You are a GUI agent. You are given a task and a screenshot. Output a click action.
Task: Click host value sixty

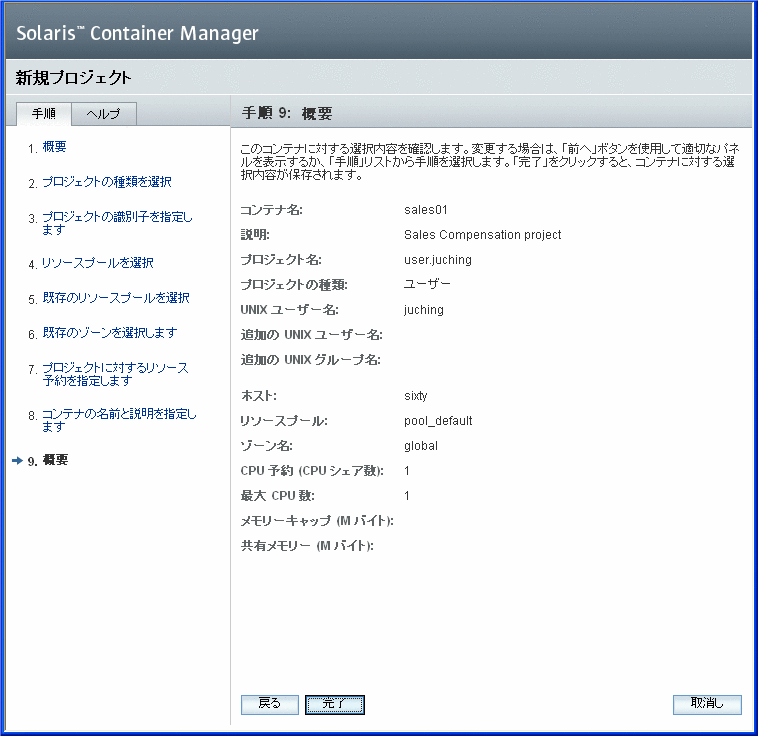[x=416, y=396]
